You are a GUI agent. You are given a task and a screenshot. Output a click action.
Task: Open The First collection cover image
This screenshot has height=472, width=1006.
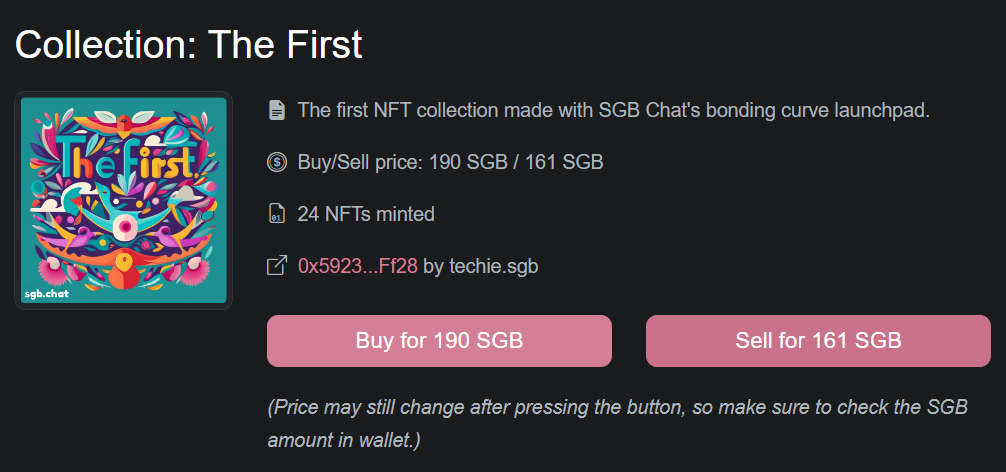pyautogui.click(x=123, y=200)
